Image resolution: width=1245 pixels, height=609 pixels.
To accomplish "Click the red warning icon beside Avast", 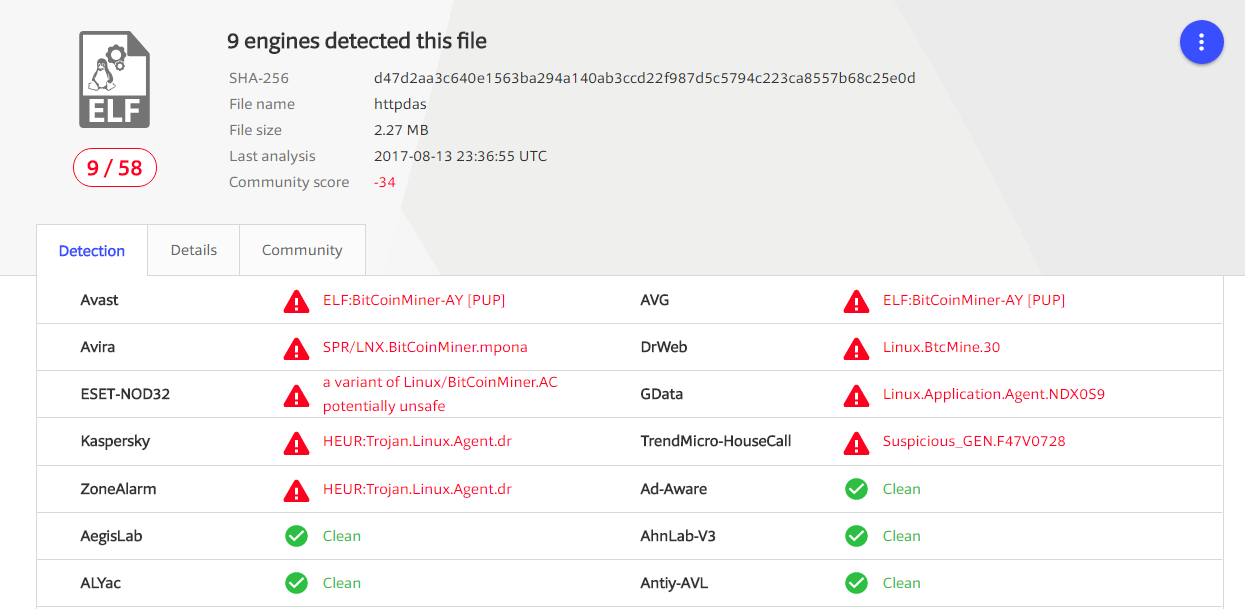I will [x=296, y=301].
